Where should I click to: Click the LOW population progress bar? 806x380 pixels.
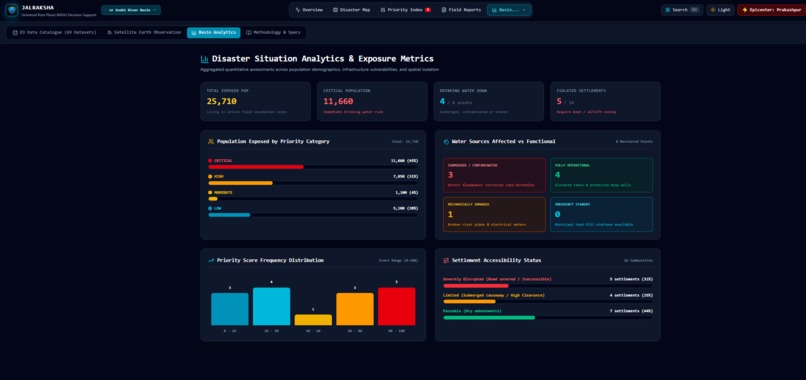pyautogui.click(x=313, y=215)
